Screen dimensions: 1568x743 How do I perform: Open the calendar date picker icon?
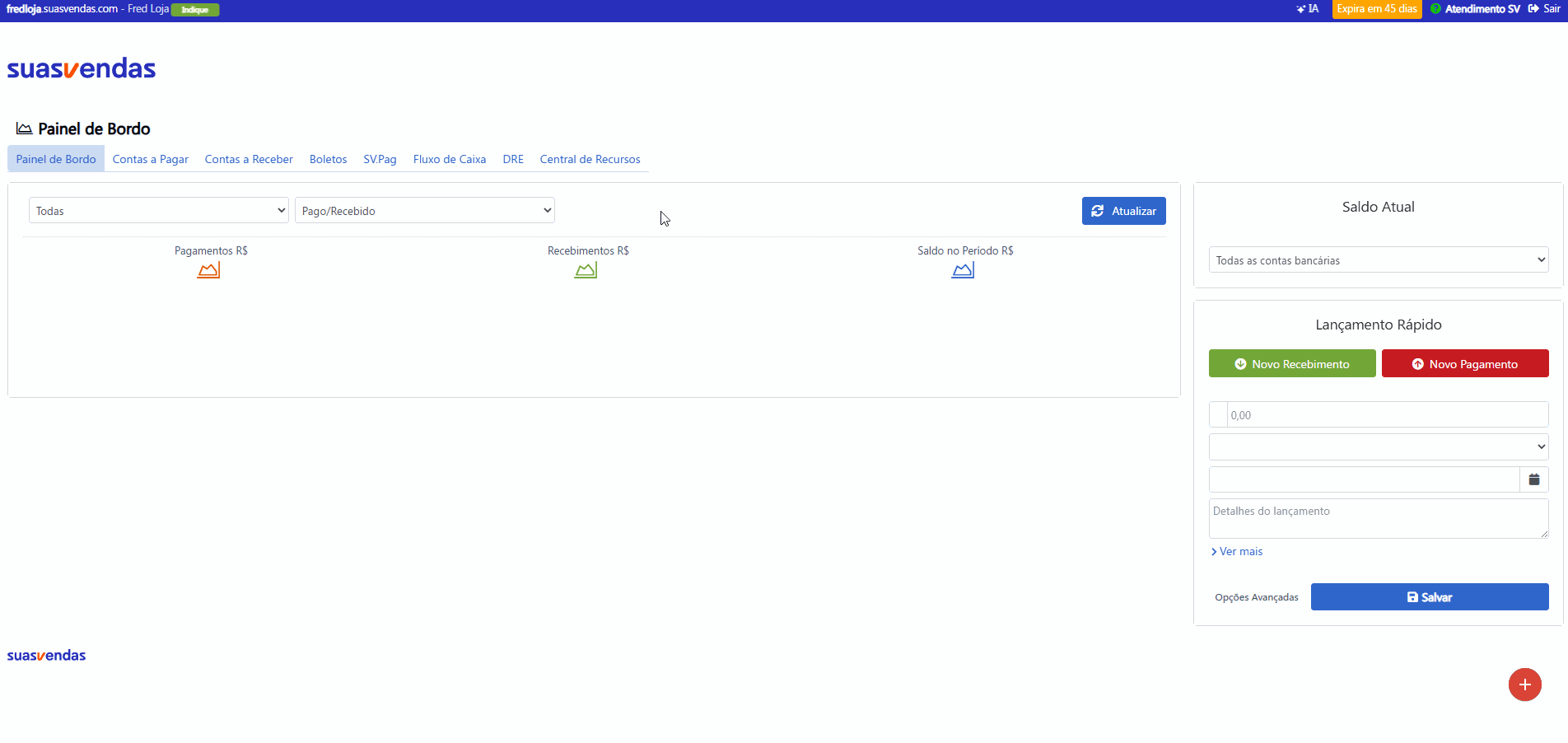1534,479
